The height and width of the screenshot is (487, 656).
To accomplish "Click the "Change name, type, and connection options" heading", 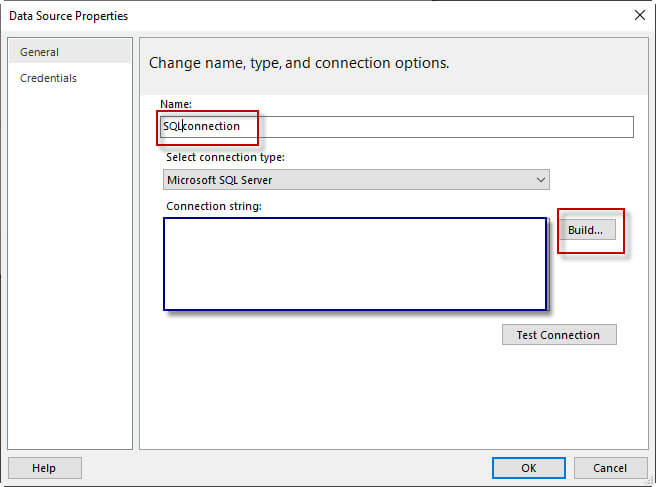I will pos(299,63).
